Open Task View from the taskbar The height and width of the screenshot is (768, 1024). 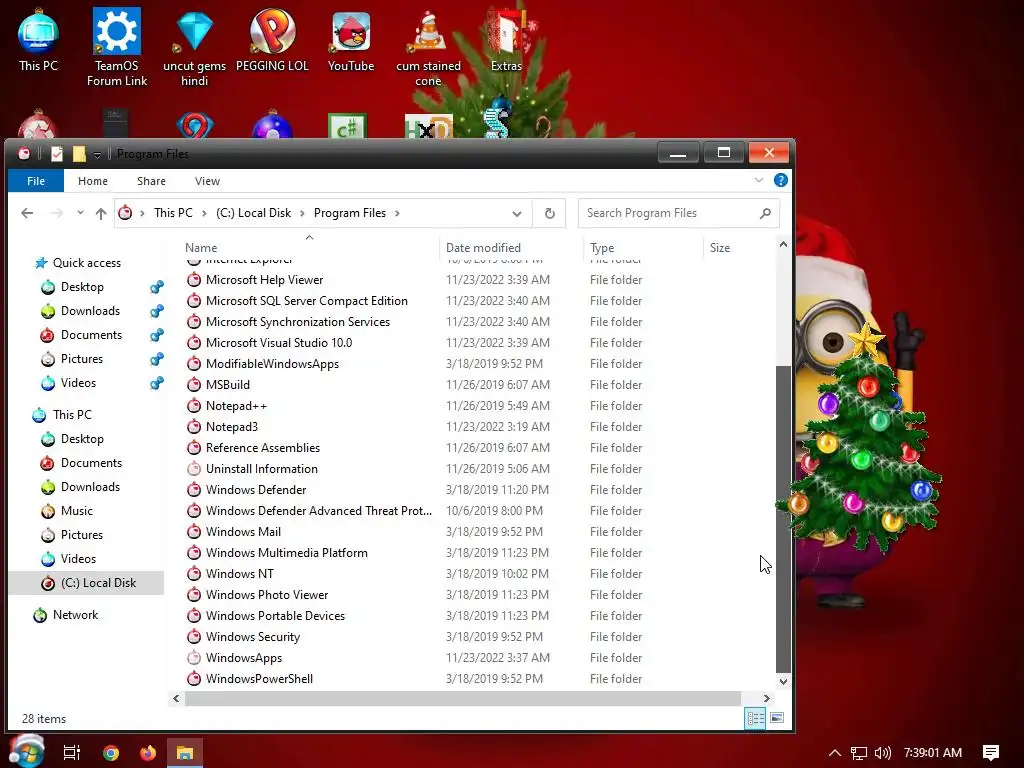pyautogui.click(x=72, y=752)
